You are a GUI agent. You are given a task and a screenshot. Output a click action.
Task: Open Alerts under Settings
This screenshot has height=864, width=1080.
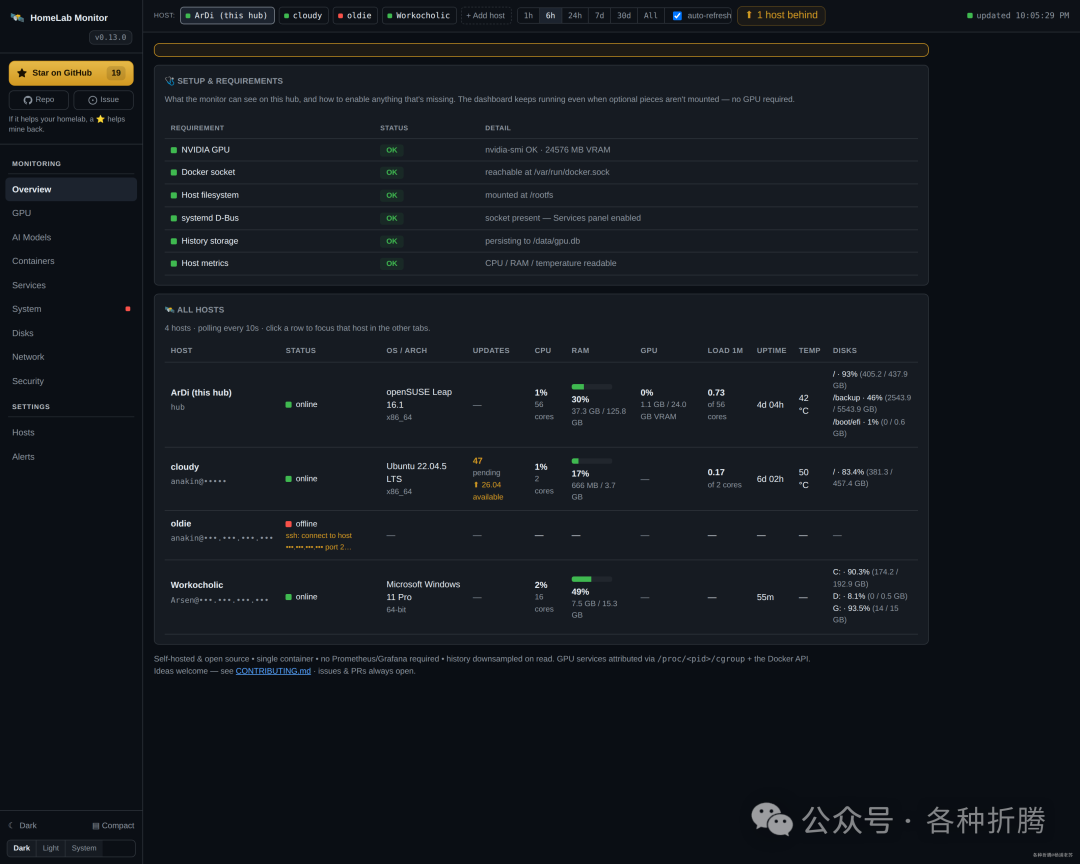71,457
